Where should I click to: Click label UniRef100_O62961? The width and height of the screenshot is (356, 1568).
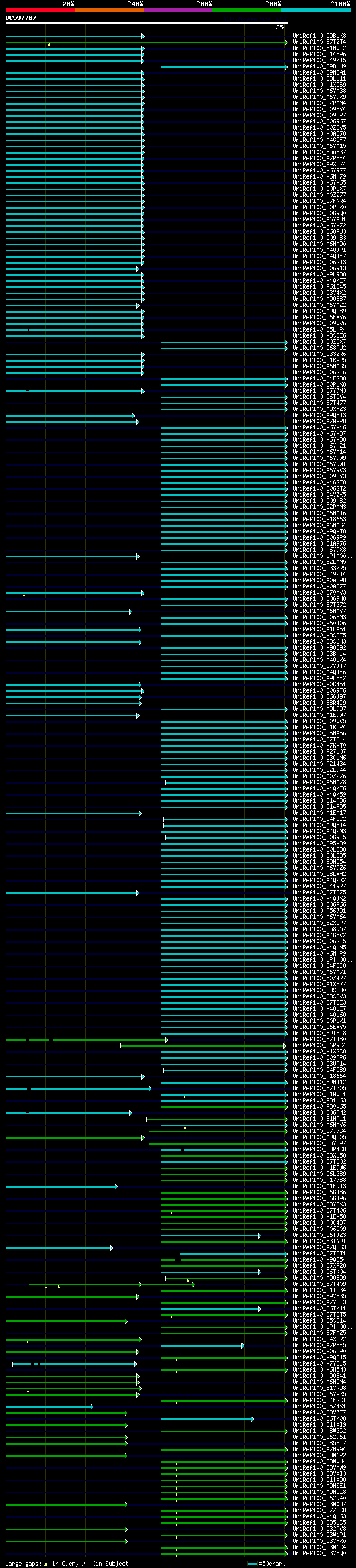pos(319,1437)
